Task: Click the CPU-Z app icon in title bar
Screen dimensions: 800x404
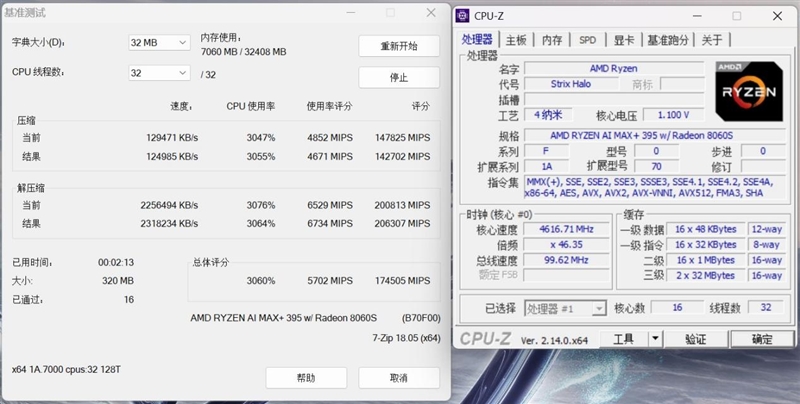Action: tap(464, 16)
